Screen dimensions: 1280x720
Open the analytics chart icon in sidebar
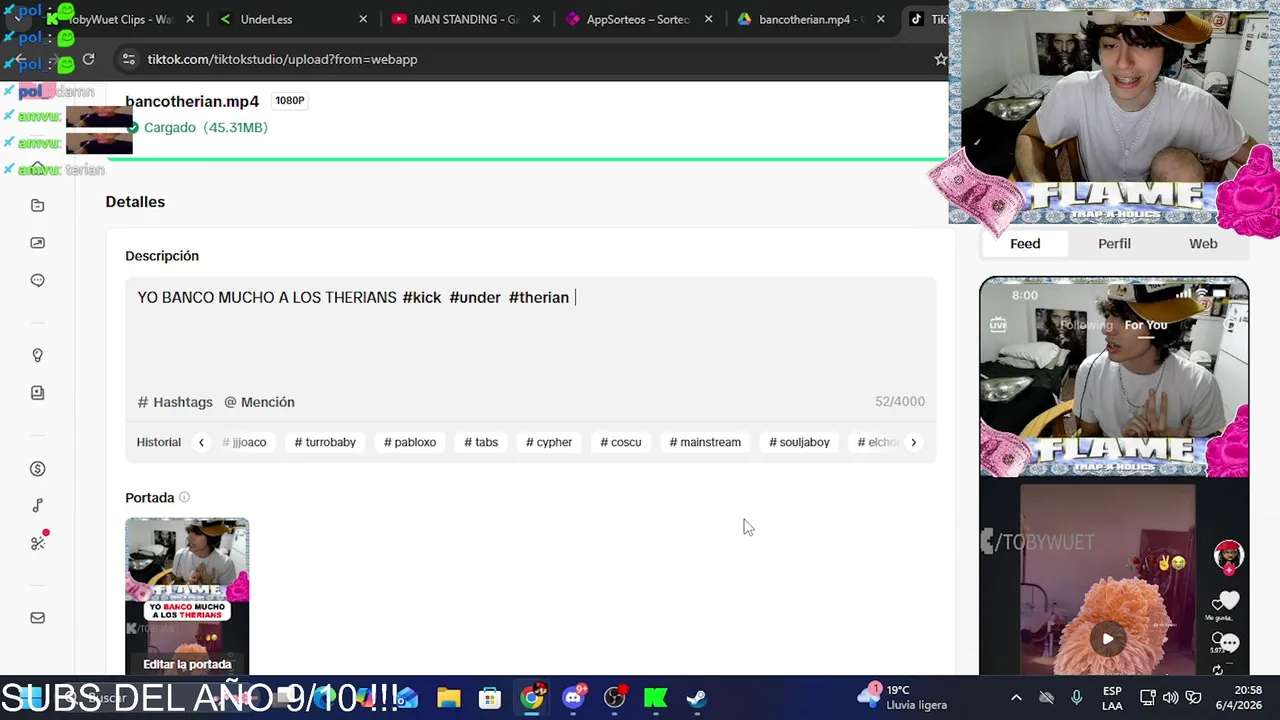pyautogui.click(x=38, y=243)
